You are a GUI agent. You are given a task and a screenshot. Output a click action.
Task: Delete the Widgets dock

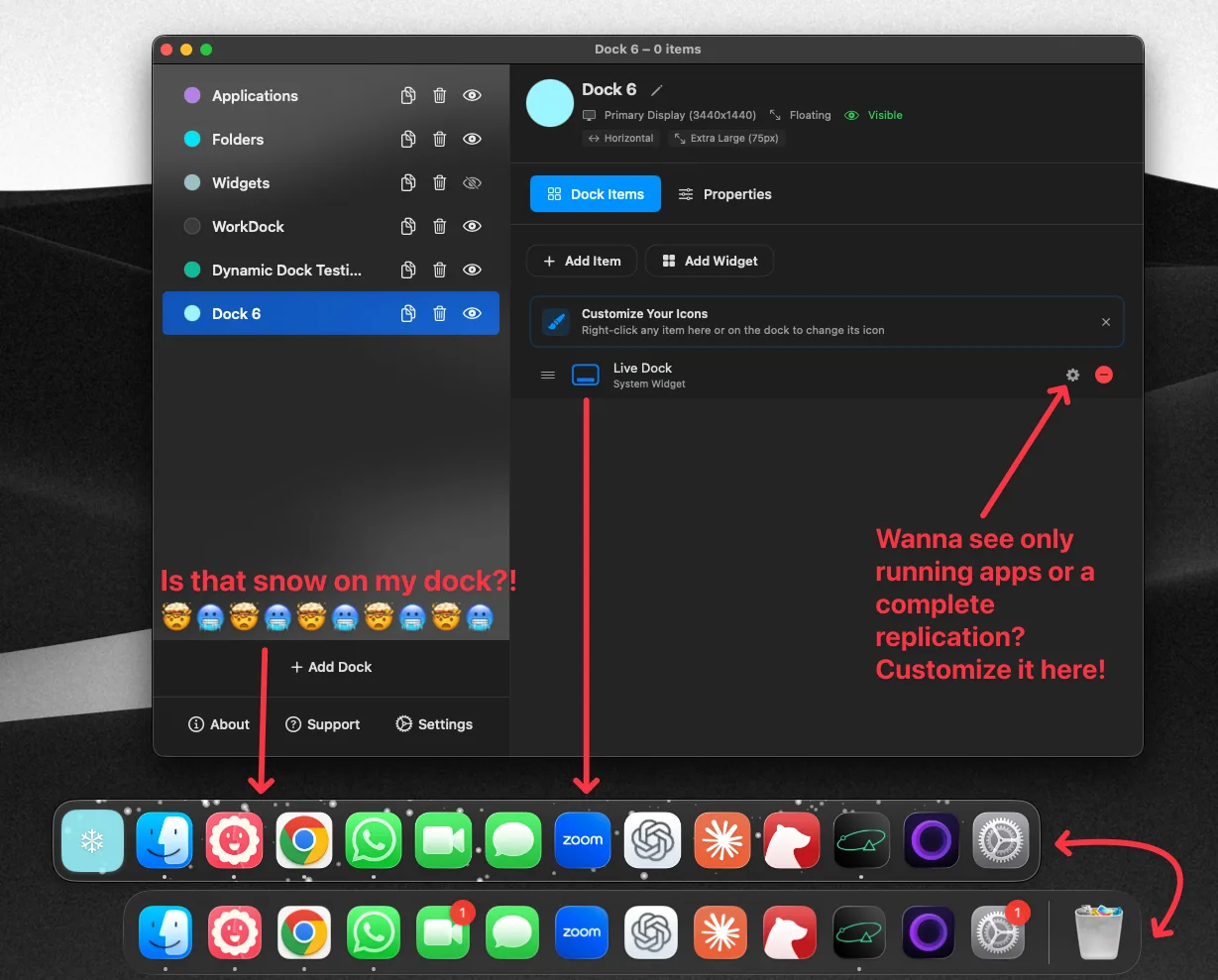[439, 183]
